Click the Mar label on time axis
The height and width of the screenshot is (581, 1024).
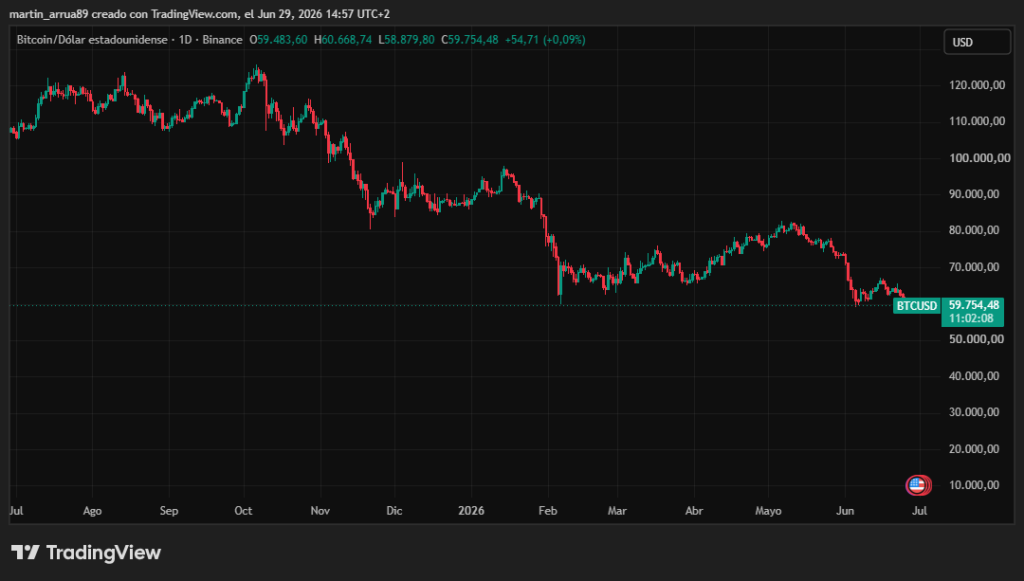coord(617,511)
